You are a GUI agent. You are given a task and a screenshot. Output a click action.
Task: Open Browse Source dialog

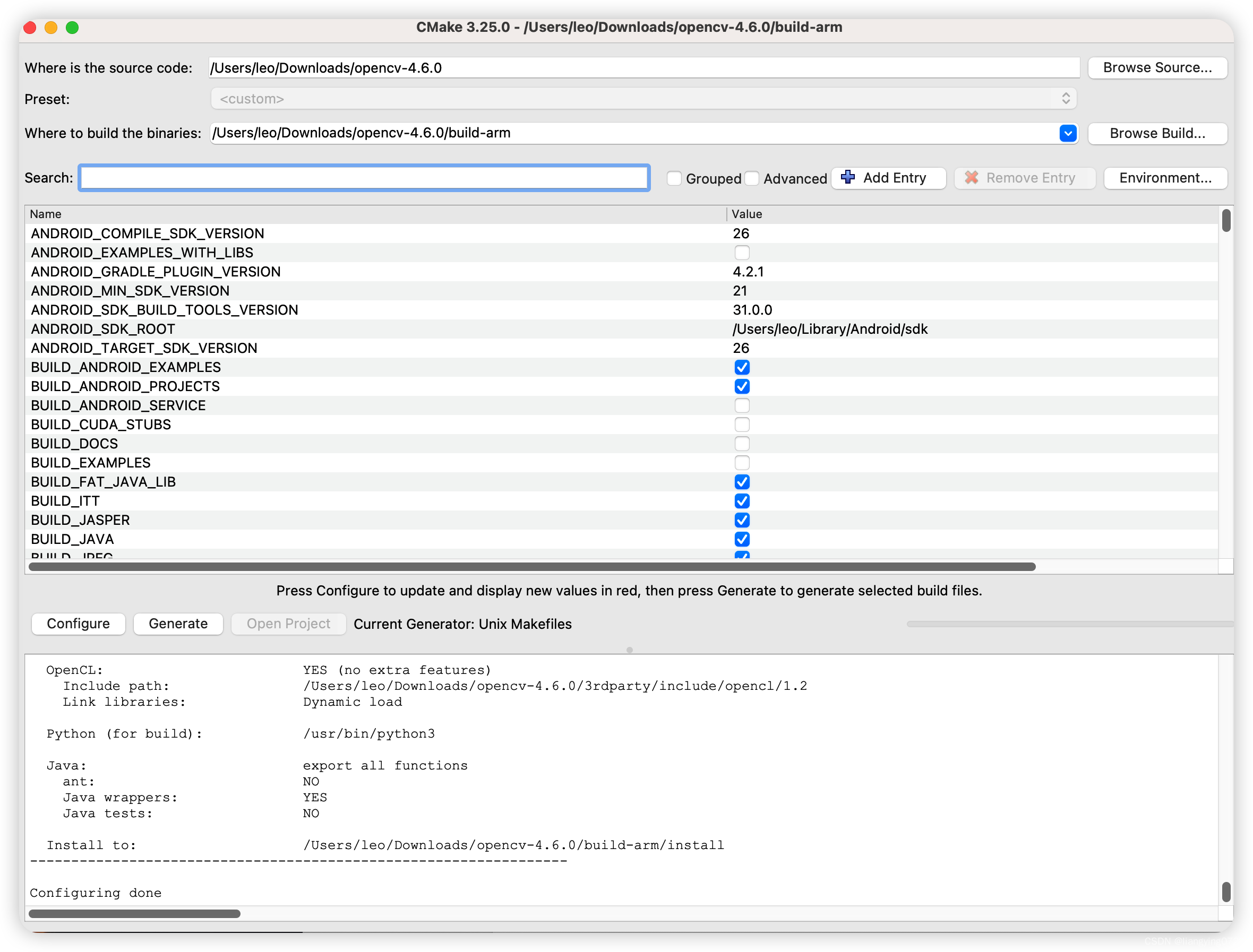click(x=1156, y=68)
